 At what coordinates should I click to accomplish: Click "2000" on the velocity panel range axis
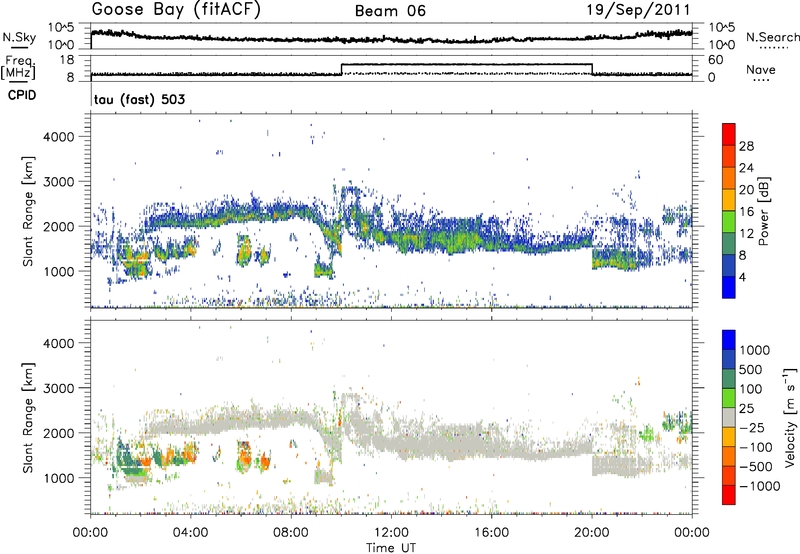pos(58,433)
